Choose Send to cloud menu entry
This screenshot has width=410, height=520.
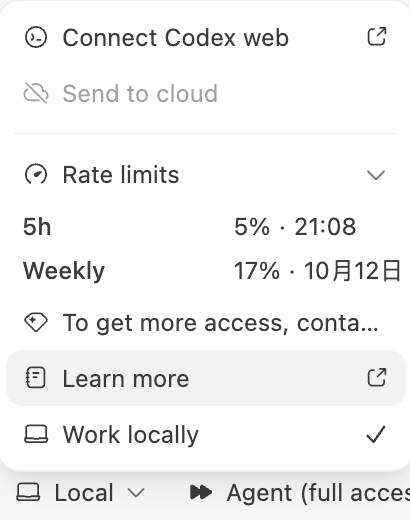tap(206, 93)
